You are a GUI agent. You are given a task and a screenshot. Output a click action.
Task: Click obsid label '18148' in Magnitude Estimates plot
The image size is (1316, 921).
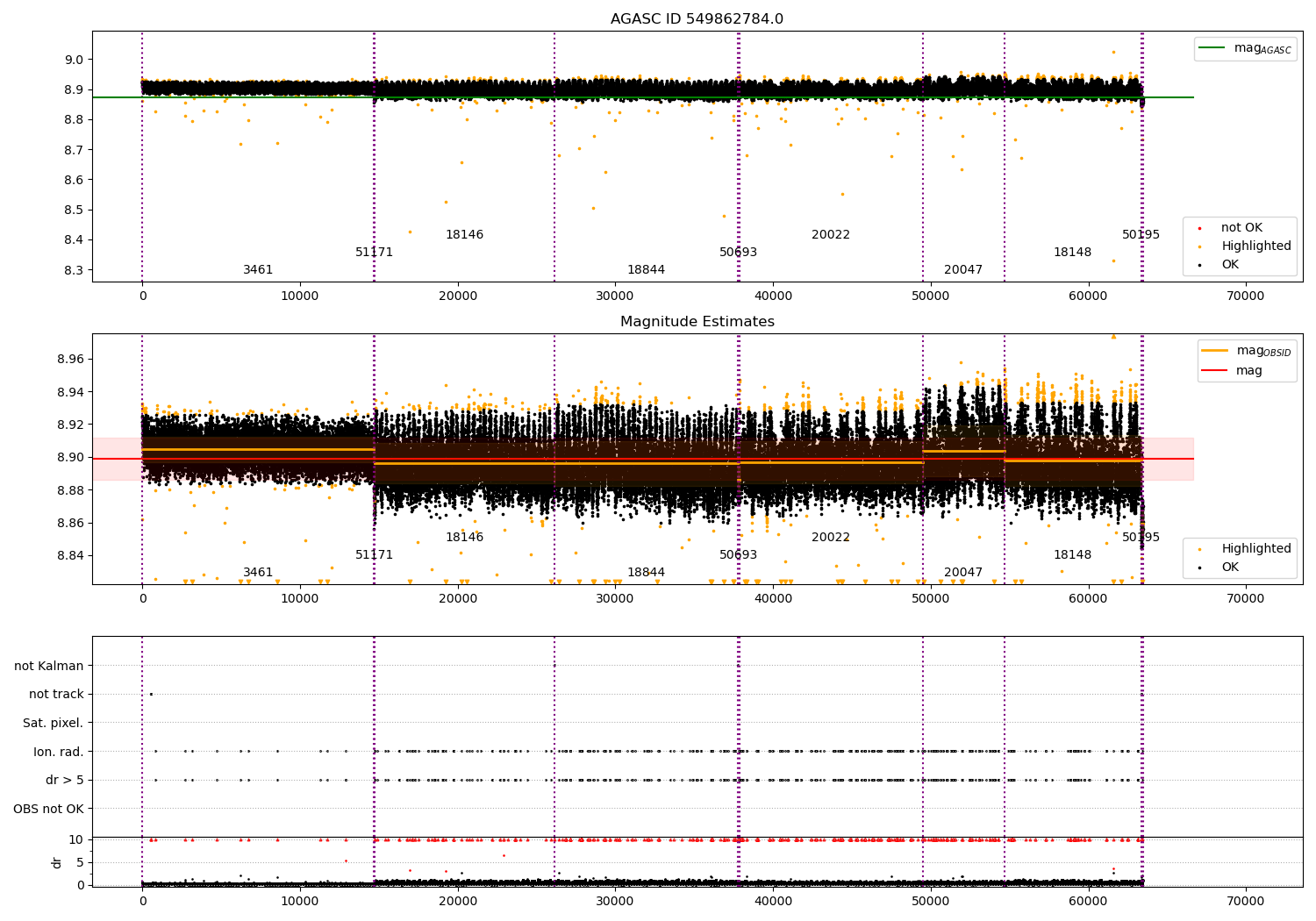[1072, 555]
